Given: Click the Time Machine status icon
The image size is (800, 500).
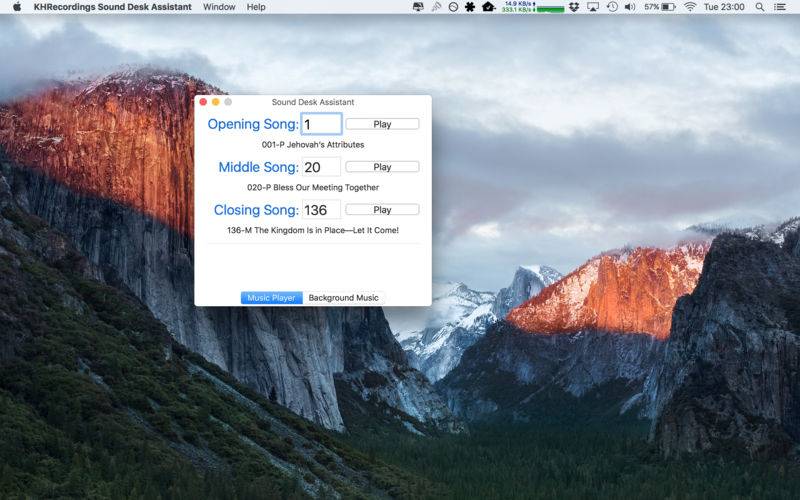Looking at the screenshot, I should tap(611, 7).
